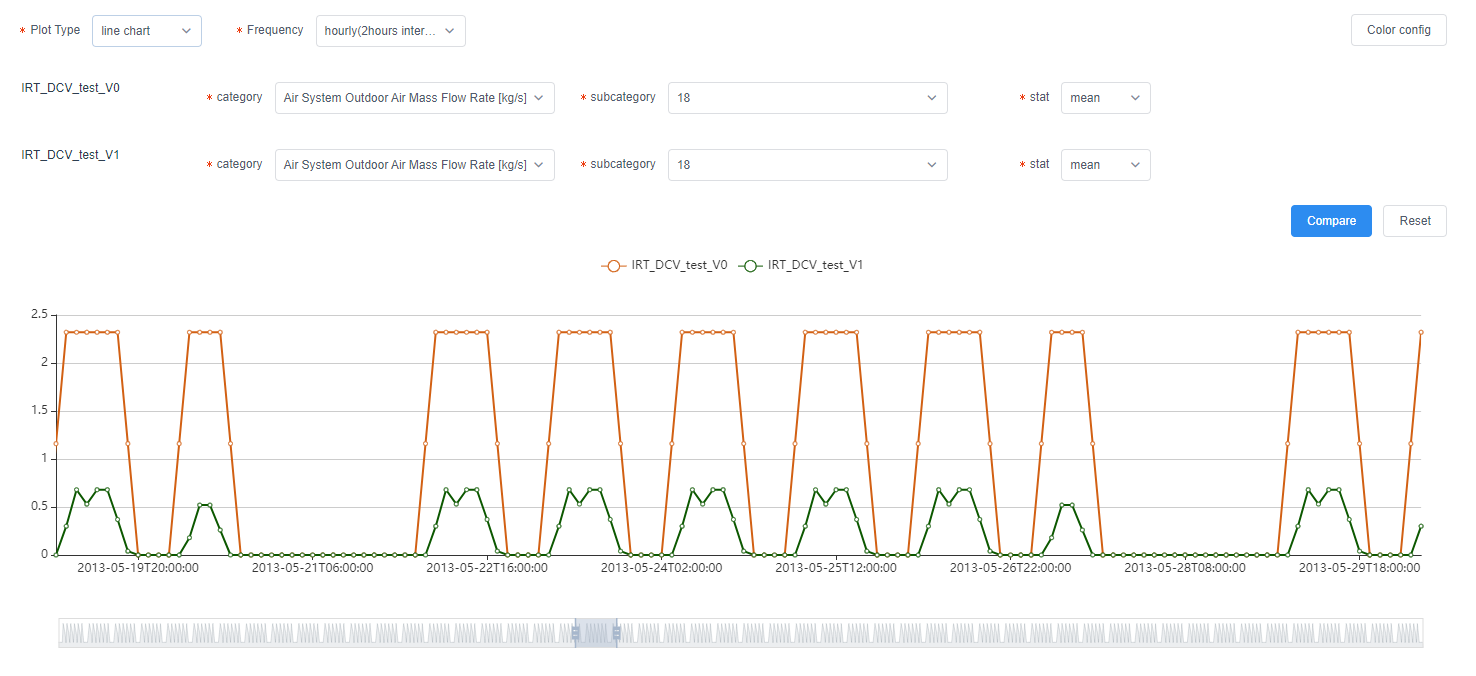Click x-axis label 2013-05-29T18:00:00
This screenshot has height=676, width=1476.
(1359, 568)
